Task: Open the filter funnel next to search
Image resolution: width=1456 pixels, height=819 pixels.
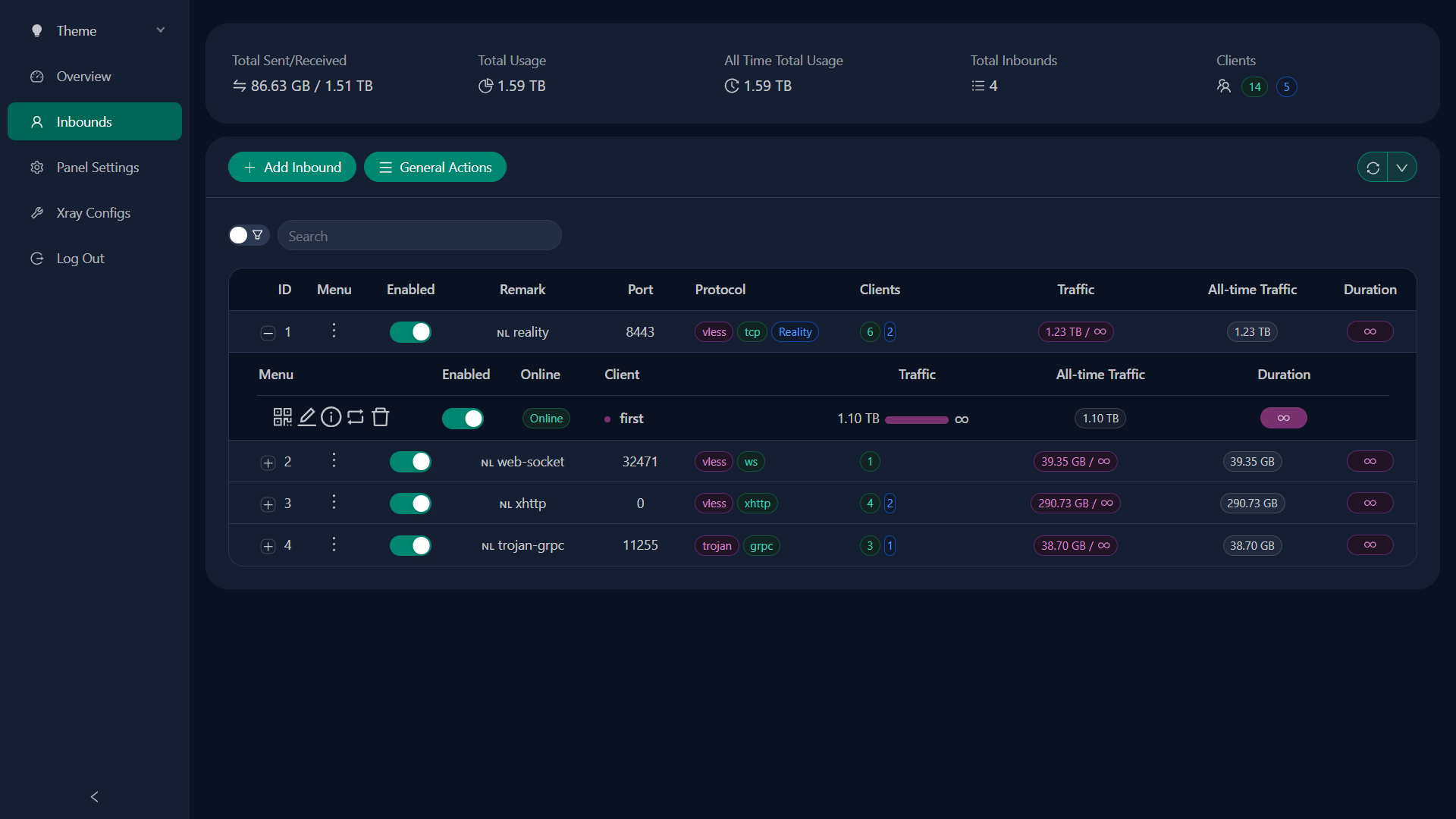Action: pyautogui.click(x=258, y=235)
